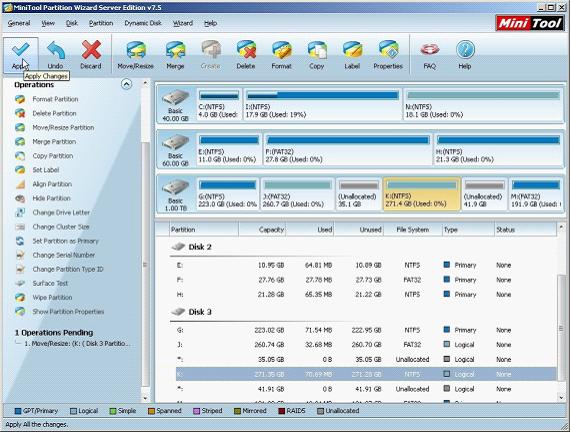
Task: Open the Help menu
Action: 210,23
